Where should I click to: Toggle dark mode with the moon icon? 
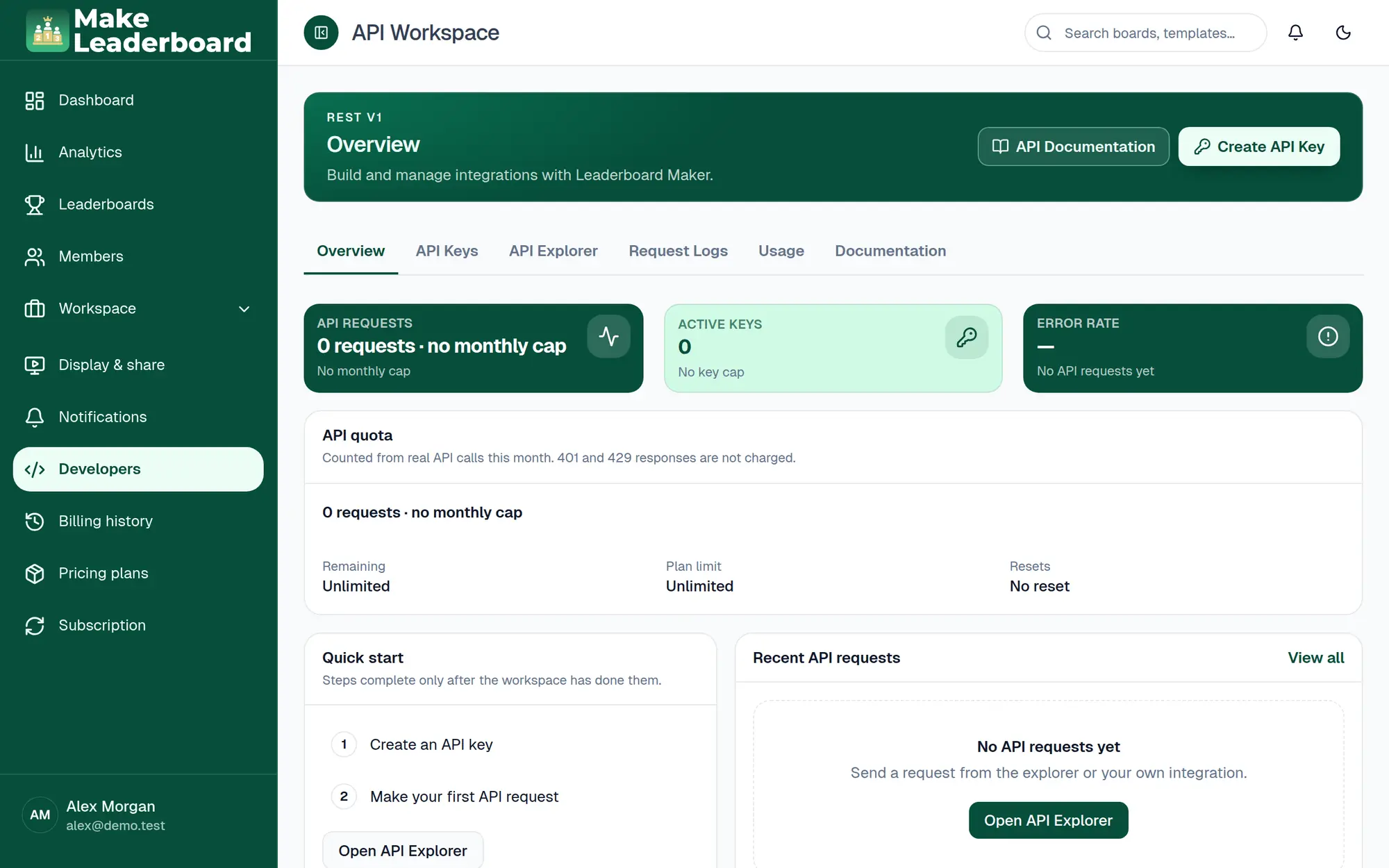coord(1343,33)
